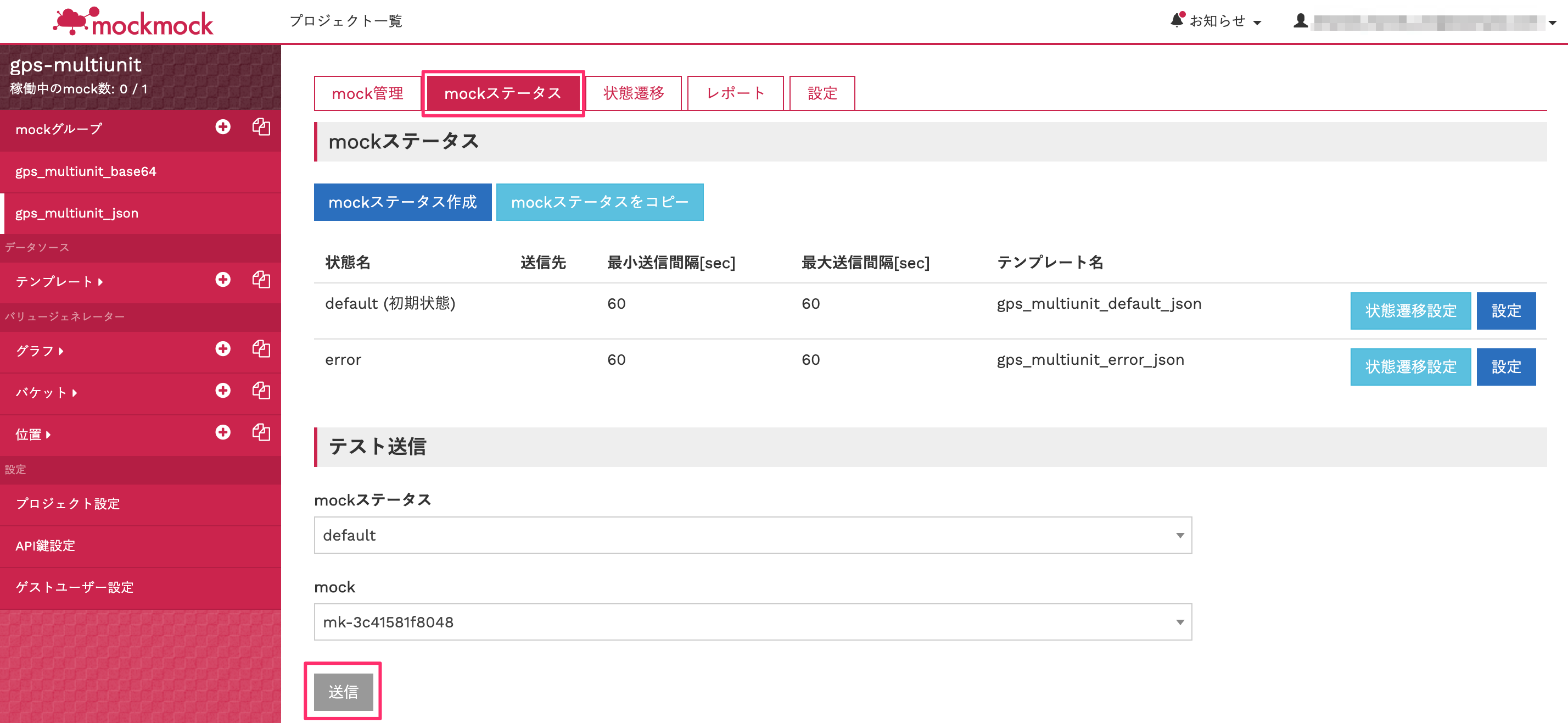Switch to the 状態遷移 tab
The width and height of the screenshot is (1568, 723).
coord(633,93)
